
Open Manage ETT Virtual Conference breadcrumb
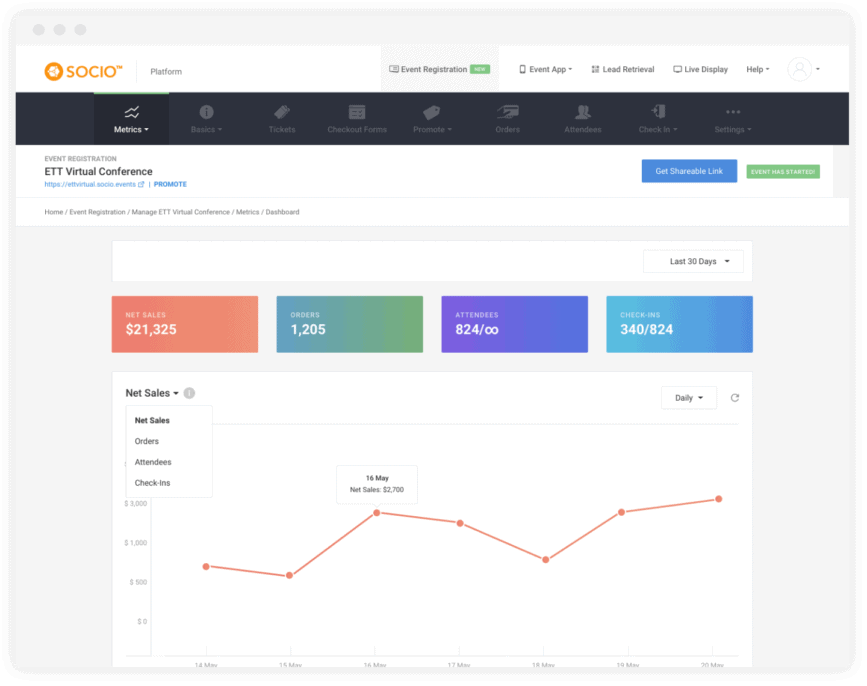click(x=181, y=212)
